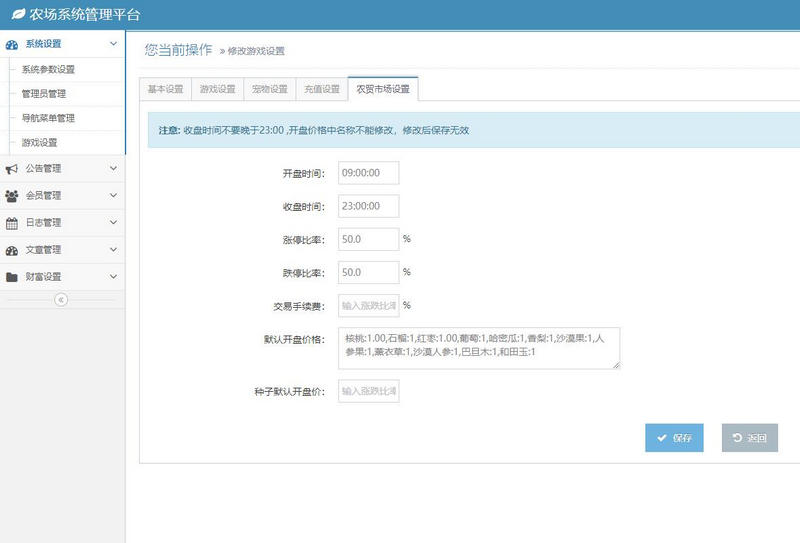Expand the 公告管理 chevron
The width and height of the screenshot is (800, 543).
pos(113,168)
